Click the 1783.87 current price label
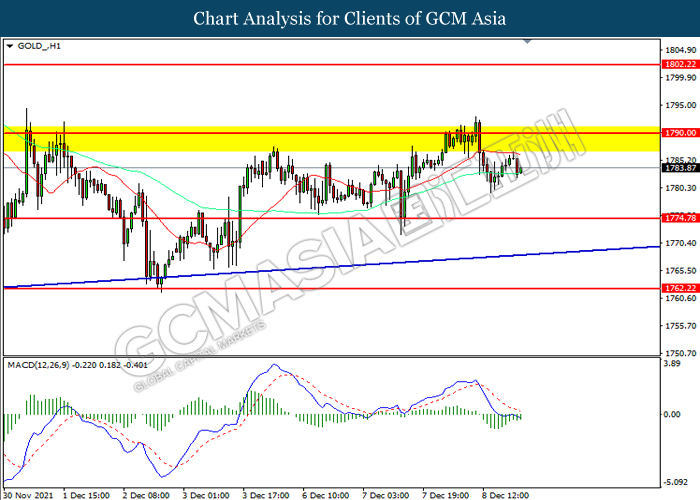 (681, 168)
